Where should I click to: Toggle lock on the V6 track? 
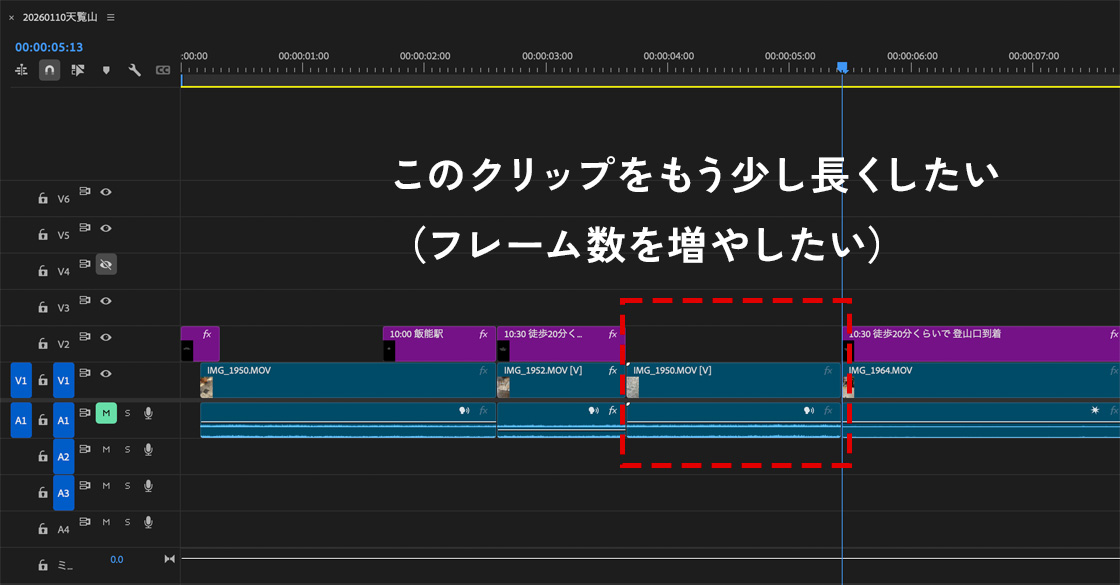pos(43,199)
